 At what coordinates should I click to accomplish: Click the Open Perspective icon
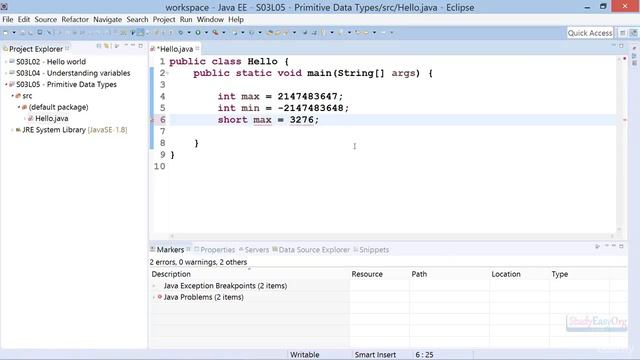coord(622,33)
